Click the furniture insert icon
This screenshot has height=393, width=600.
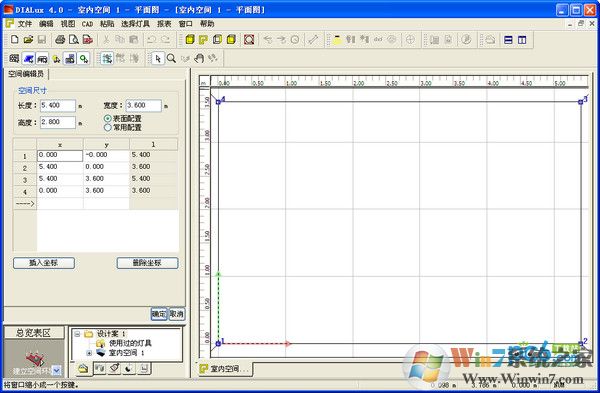(42, 59)
